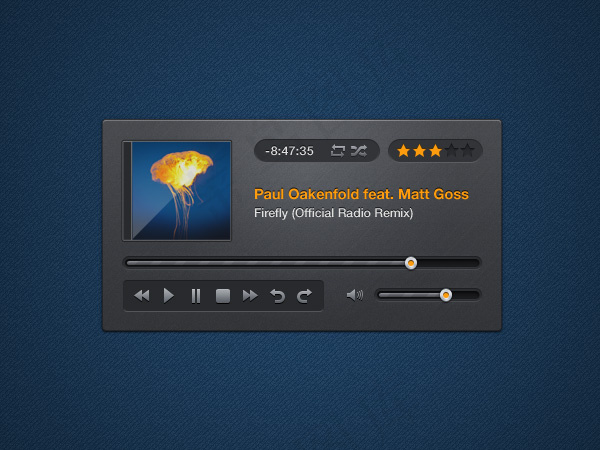Click the rewind button
Screen dimensions: 600x450
coord(142,296)
